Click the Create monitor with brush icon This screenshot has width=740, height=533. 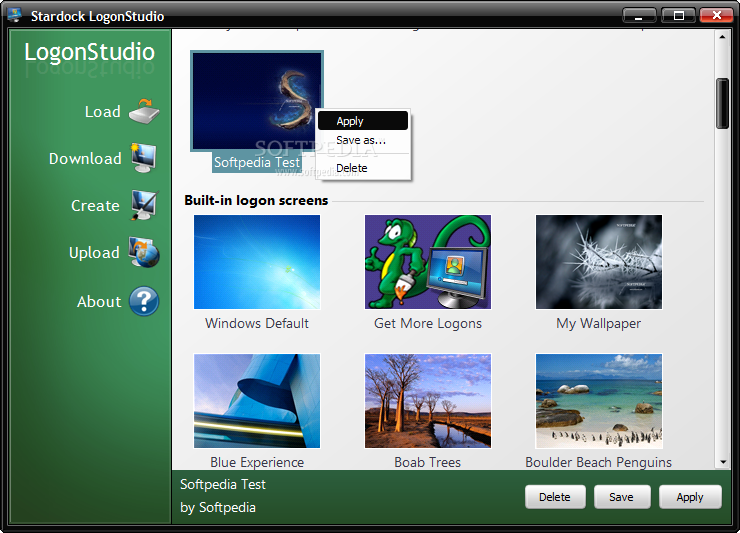pos(144,205)
